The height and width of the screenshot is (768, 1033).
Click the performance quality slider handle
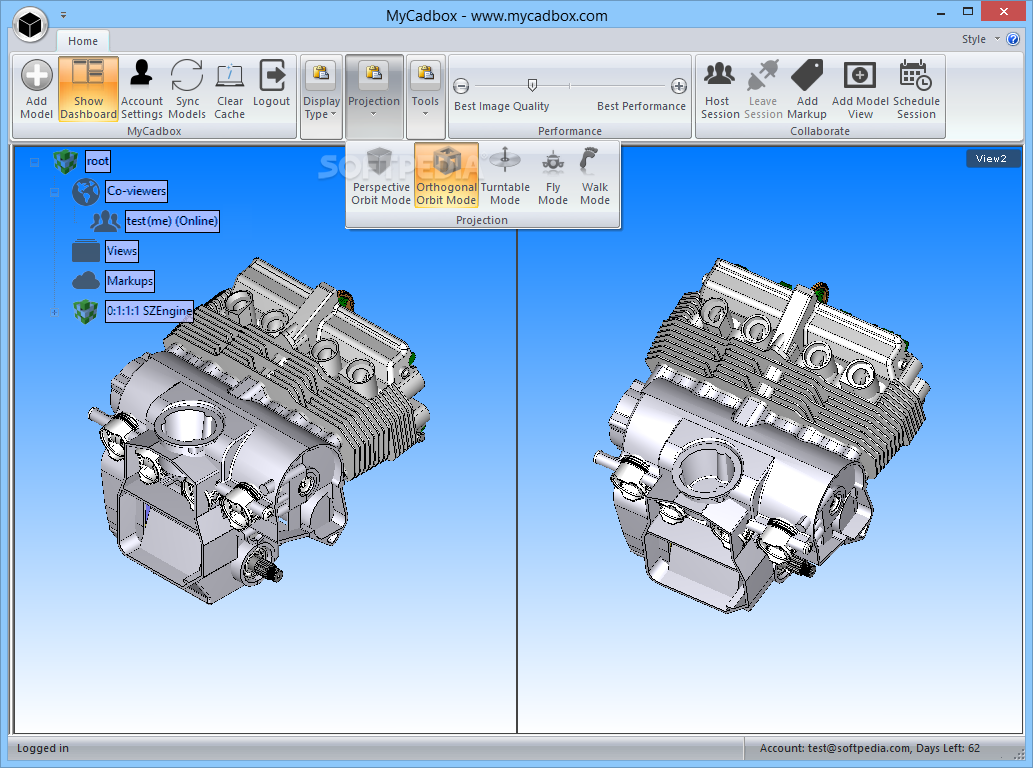pyautogui.click(x=532, y=85)
